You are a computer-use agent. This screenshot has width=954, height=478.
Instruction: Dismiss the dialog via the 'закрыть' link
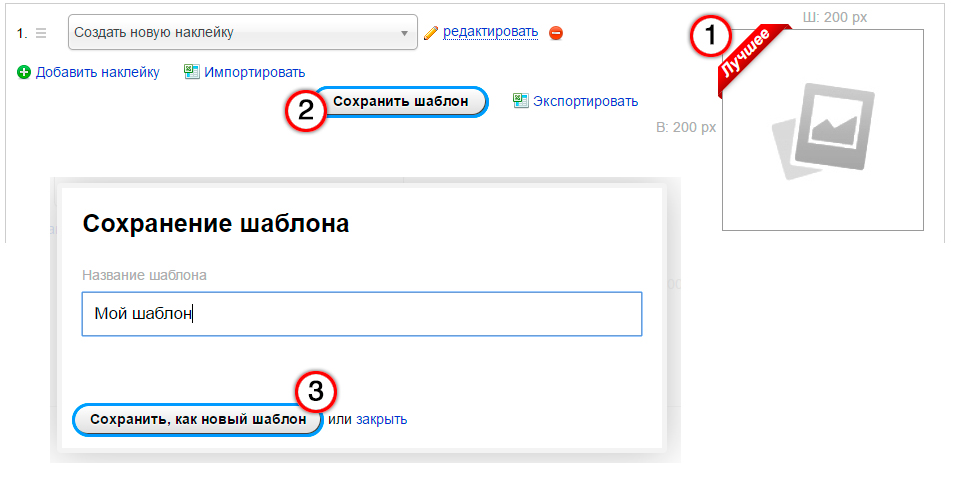click(x=381, y=420)
